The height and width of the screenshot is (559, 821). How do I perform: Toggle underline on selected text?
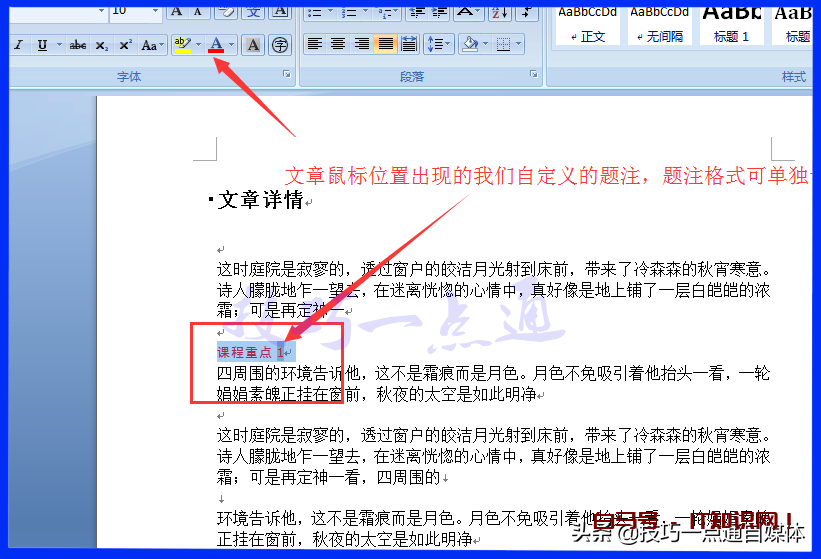[x=42, y=45]
